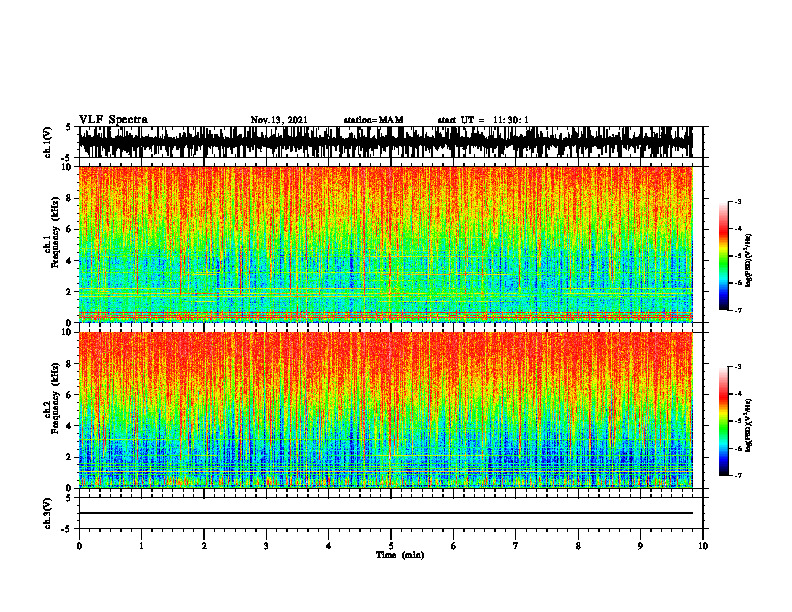Click time axis tick label "9"
Screen dimensions: 792x612
click(640, 546)
